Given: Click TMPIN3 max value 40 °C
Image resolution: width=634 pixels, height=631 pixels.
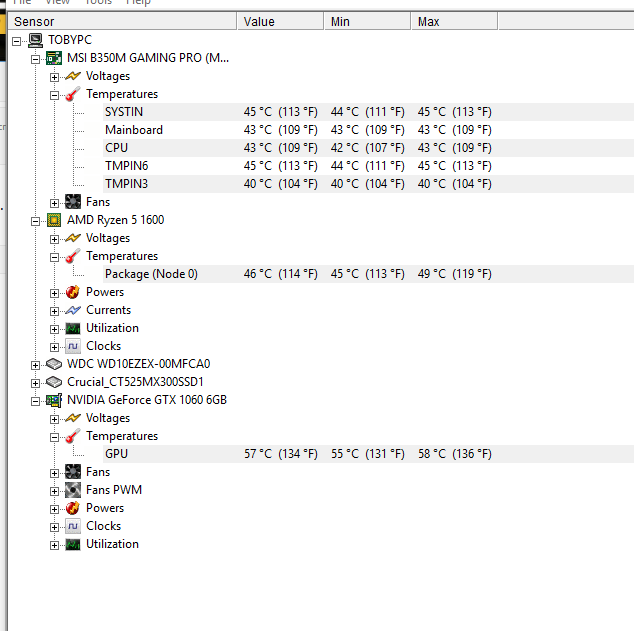Looking at the screenshot, I should (x=454, y=184).
